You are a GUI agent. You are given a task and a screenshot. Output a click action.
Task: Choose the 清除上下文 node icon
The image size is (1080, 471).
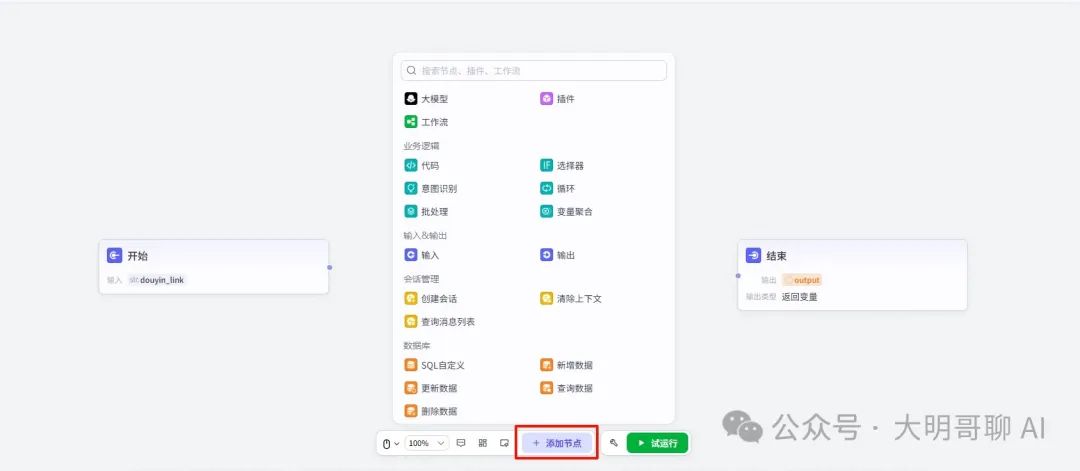pyautogui.click(x=546, y=299)
